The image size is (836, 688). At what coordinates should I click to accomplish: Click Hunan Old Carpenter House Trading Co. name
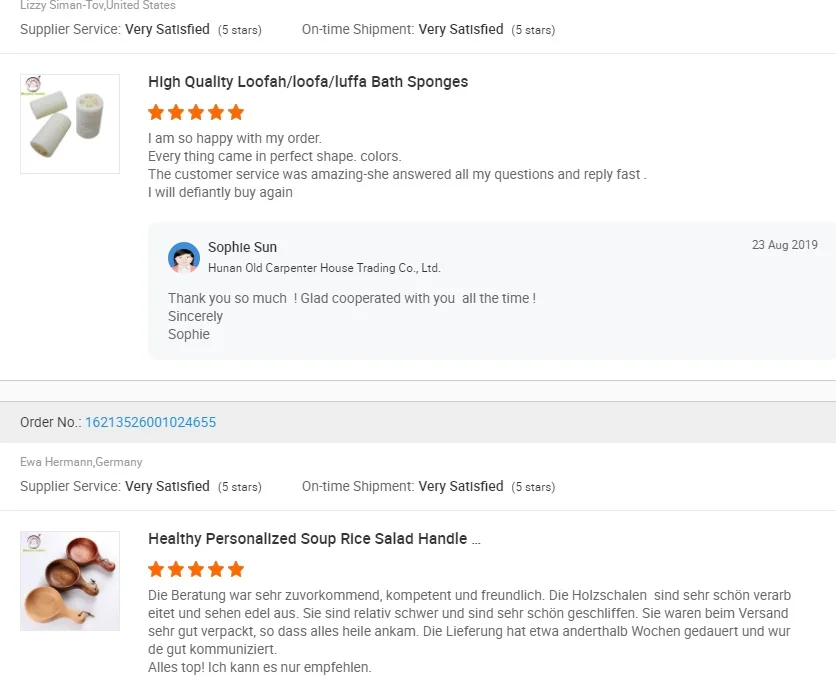(x=324, y=268)
